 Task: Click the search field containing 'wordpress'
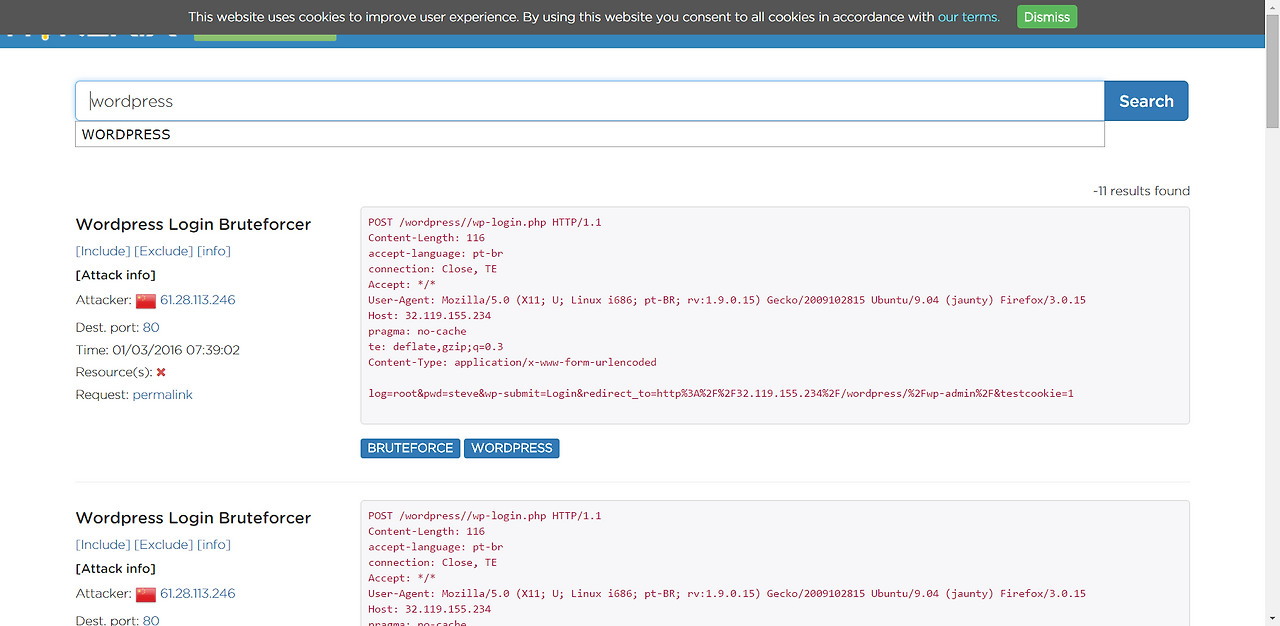[590, 101]
